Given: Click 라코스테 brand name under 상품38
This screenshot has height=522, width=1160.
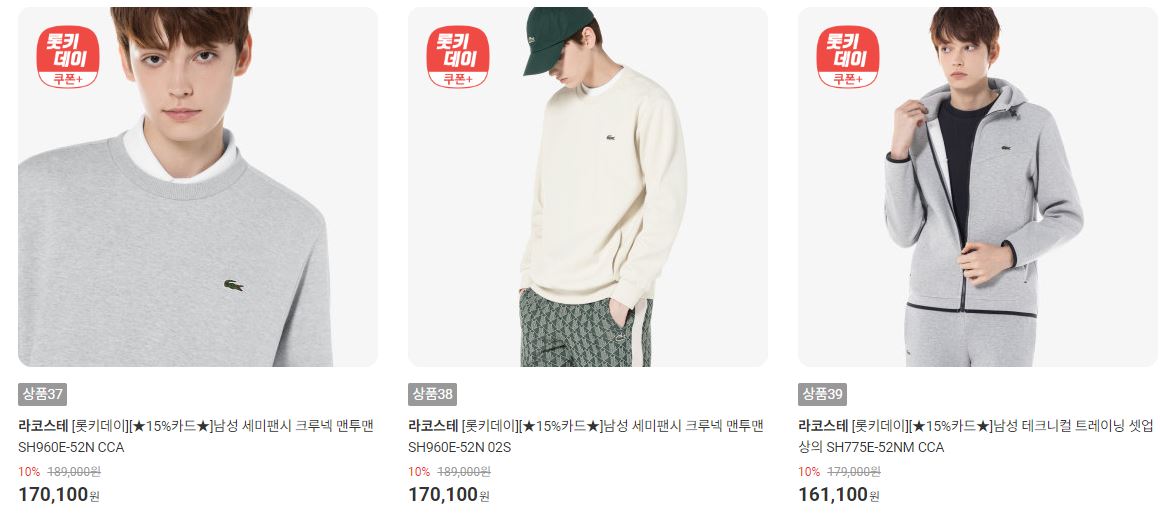Looking at the screenshot, I should [x=434, y=426].
